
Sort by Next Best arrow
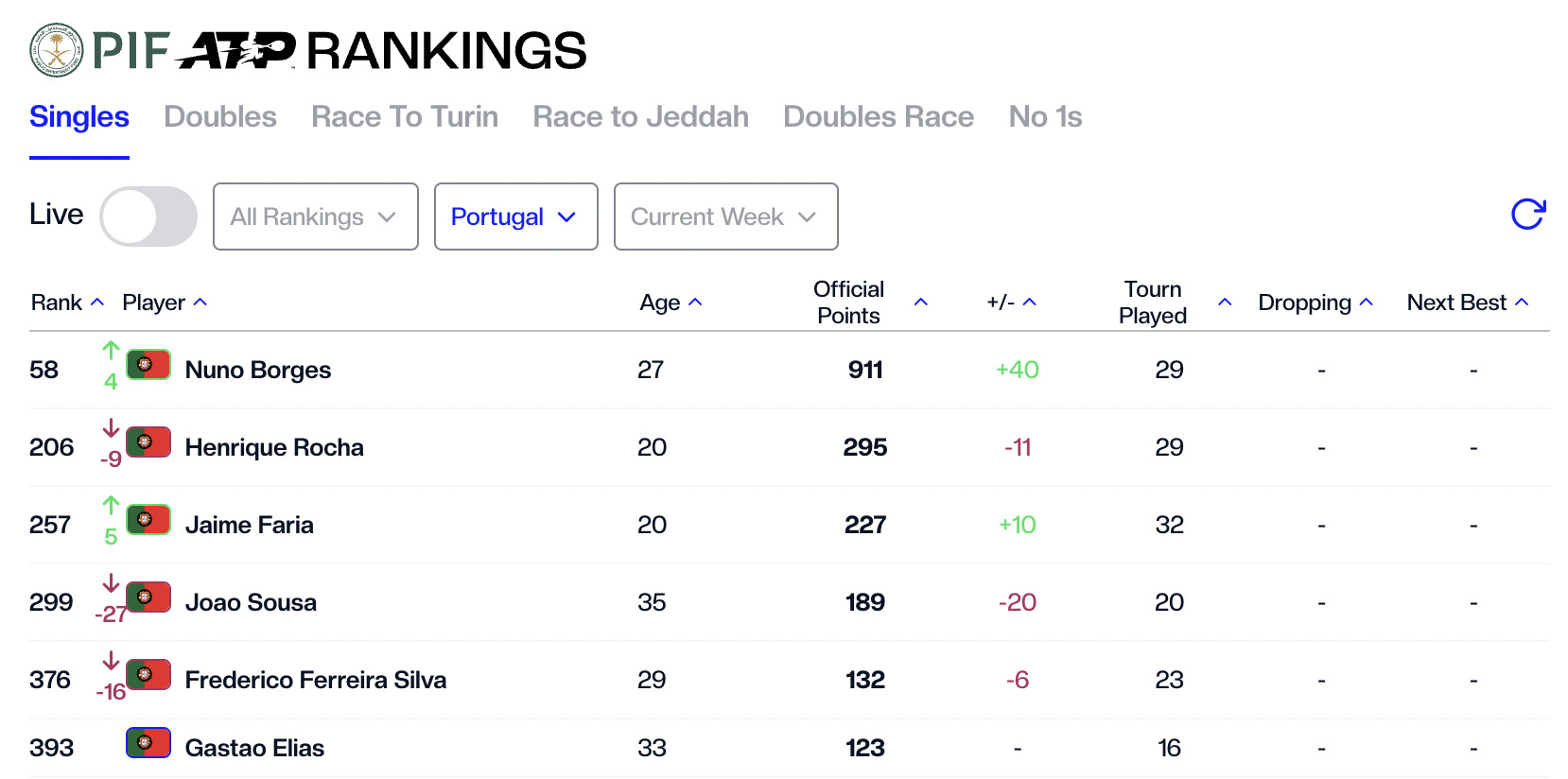(1522, 303)
